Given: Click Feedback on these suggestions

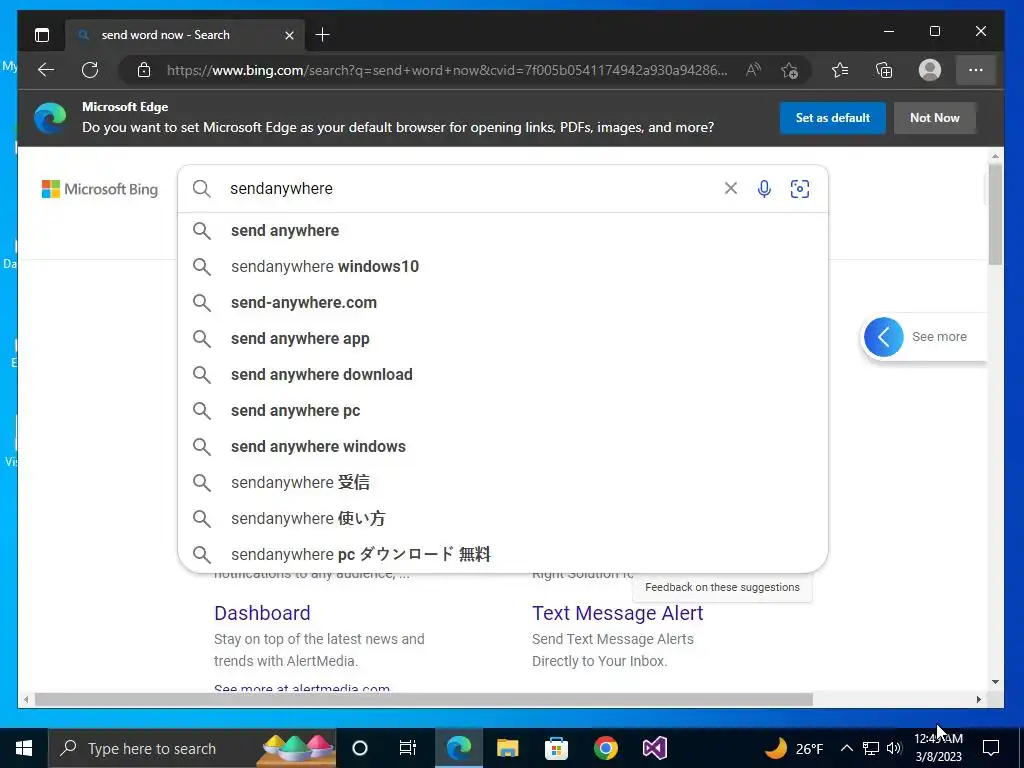Looking at the screenshot, I should [722, 587].
